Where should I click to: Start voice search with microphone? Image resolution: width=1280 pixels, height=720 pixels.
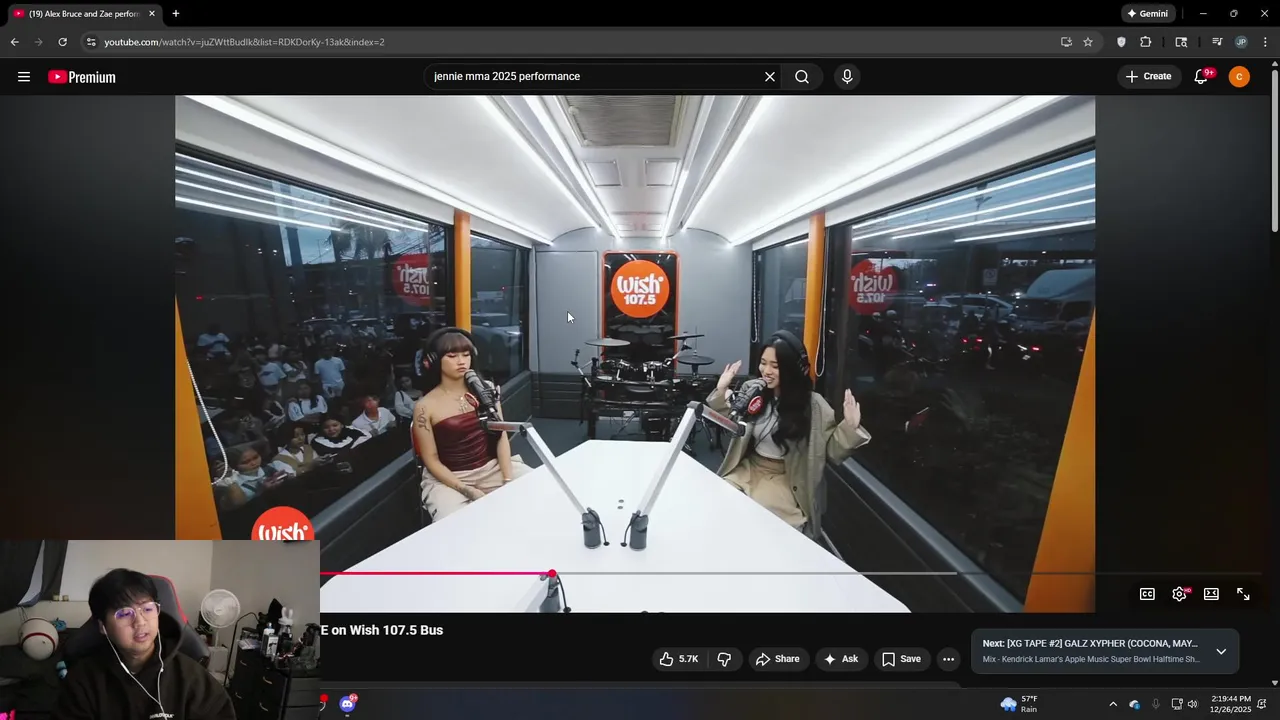(847, 77)
